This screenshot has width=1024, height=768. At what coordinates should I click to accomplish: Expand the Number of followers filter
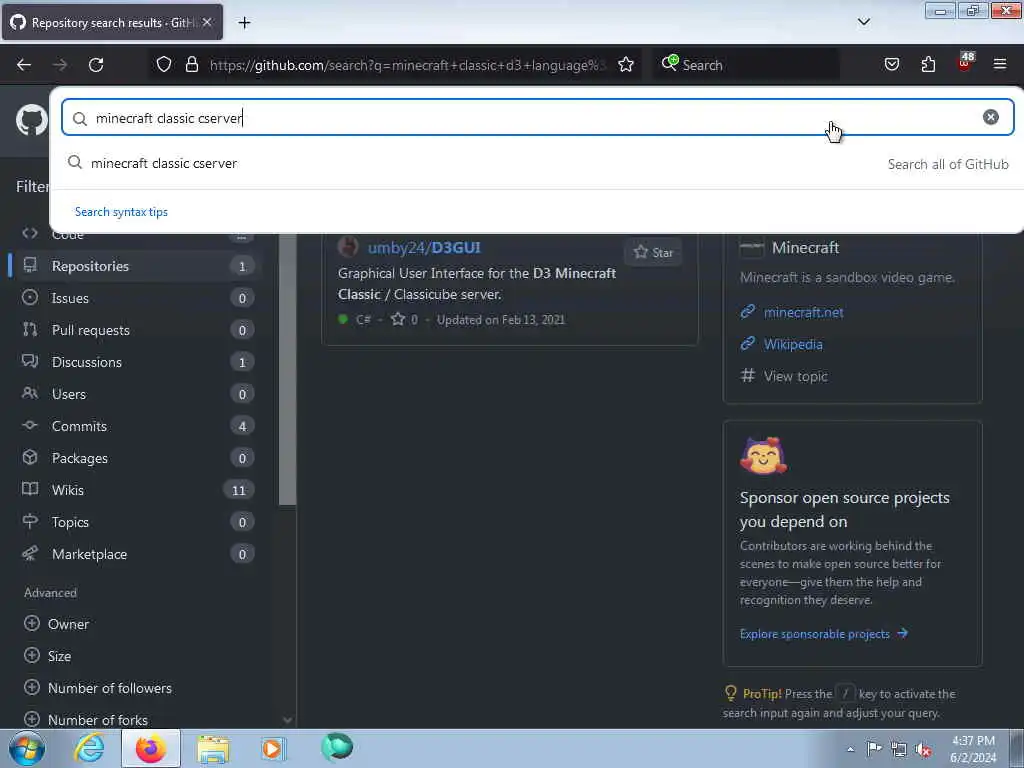pos(97,688)
